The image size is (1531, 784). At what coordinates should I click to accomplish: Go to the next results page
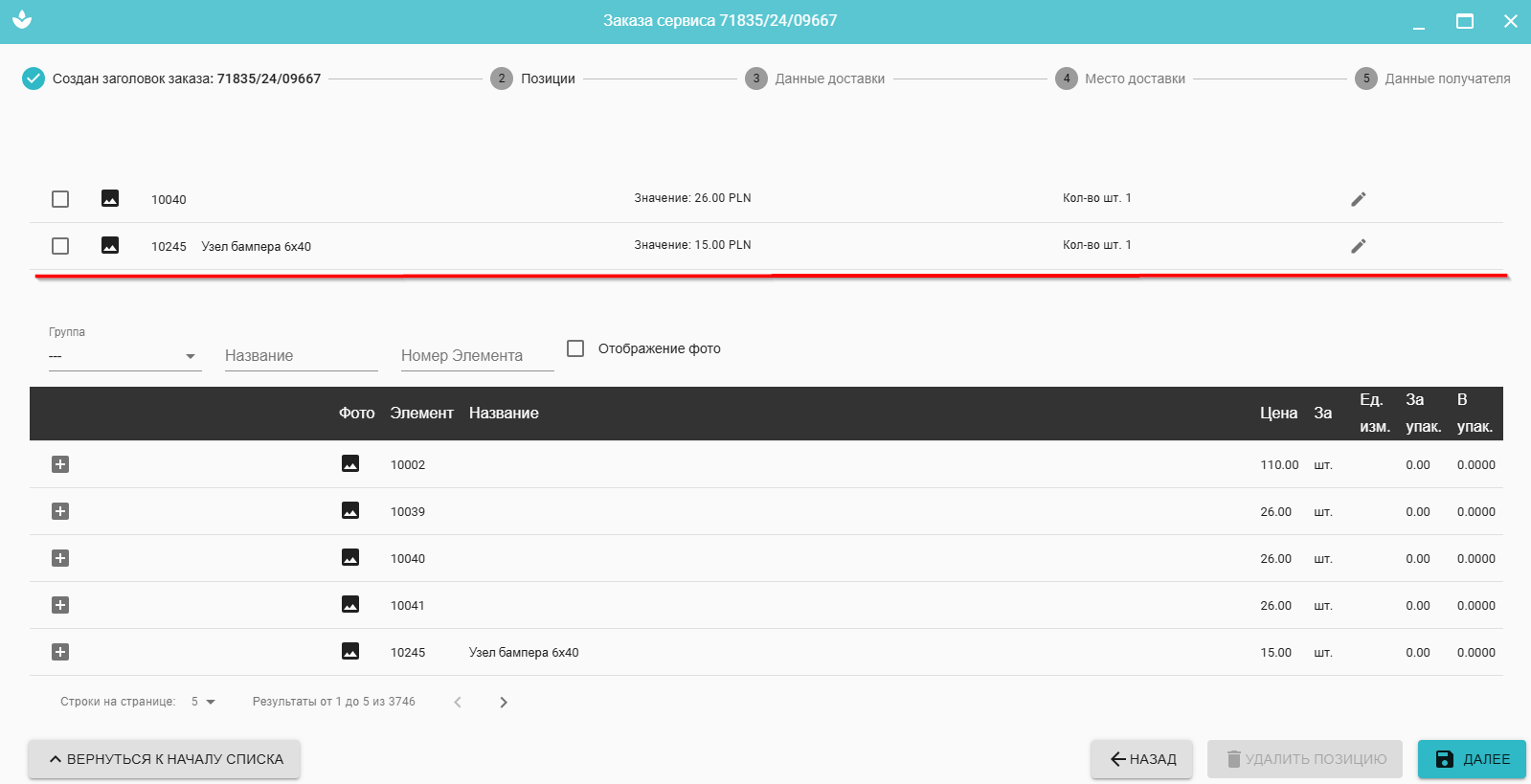pos(504,703)
